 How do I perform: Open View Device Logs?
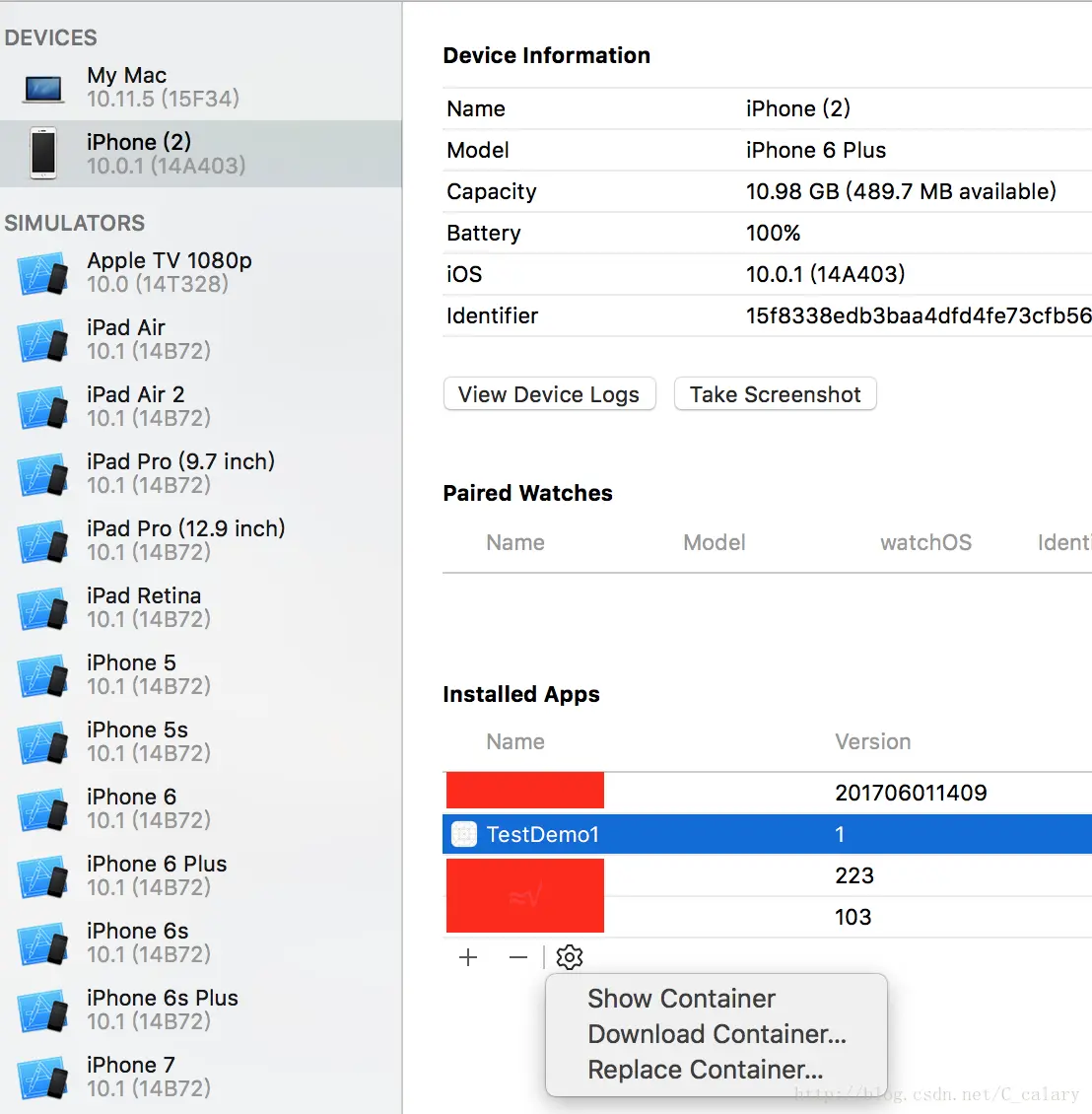[x=549, y=394]
